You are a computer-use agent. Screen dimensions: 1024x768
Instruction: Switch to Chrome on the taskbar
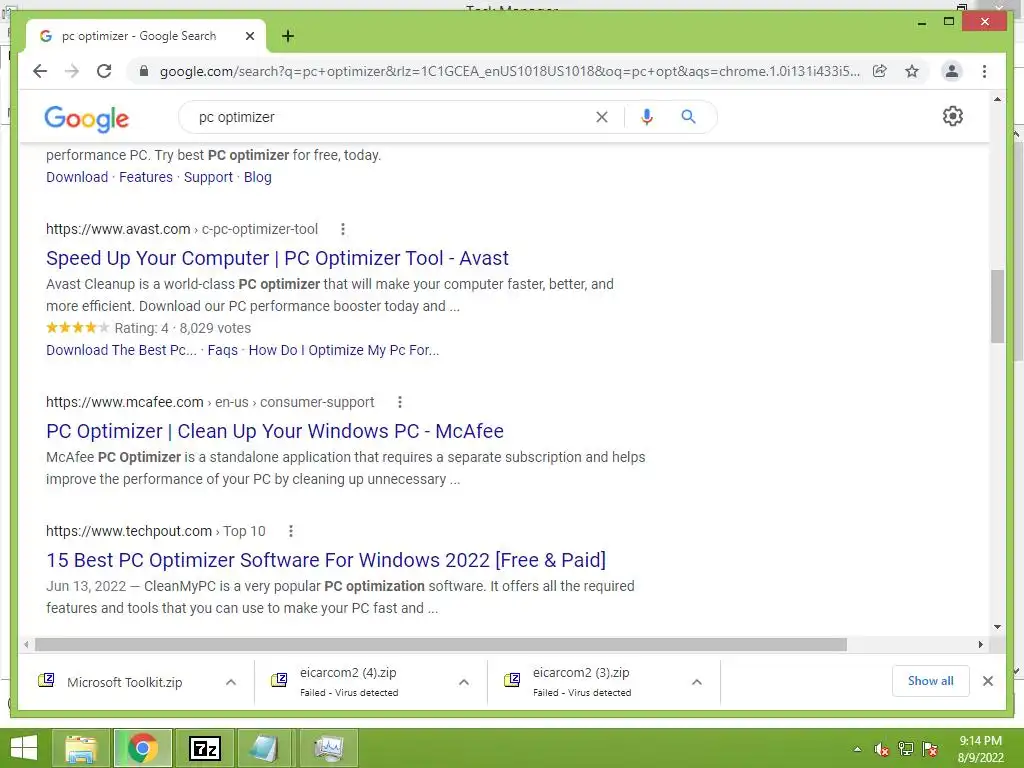pos(143,748)
